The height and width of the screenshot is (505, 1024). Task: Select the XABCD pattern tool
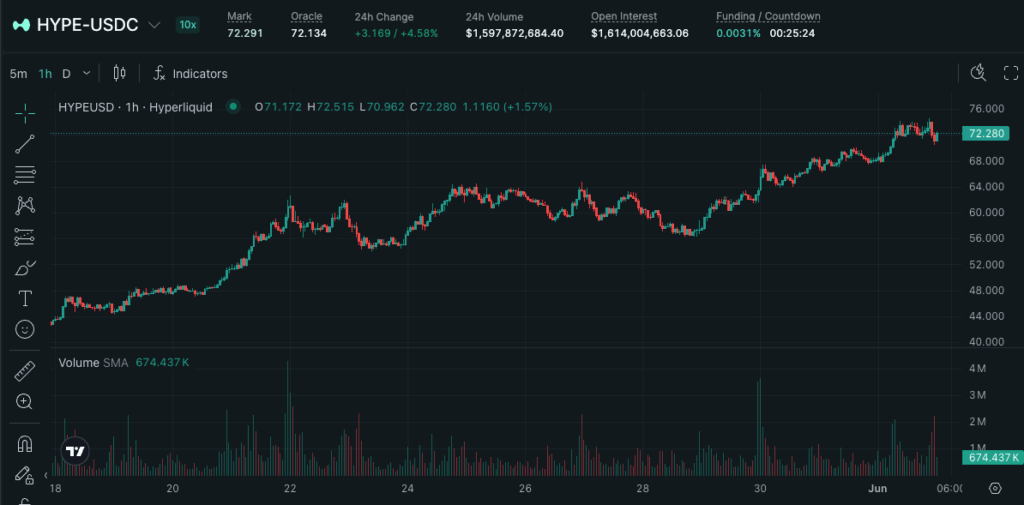(25, 205)
